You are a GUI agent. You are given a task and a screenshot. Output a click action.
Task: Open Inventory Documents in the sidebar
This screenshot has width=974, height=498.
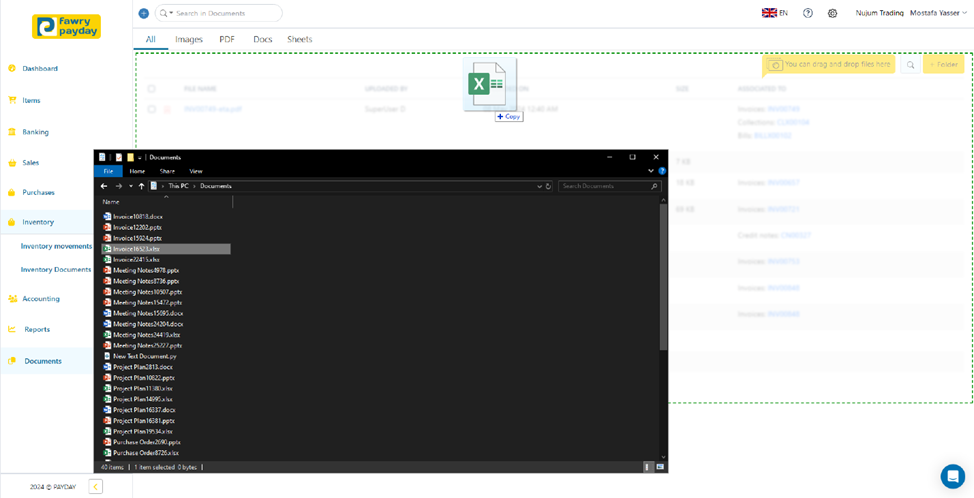pos(56,269)
